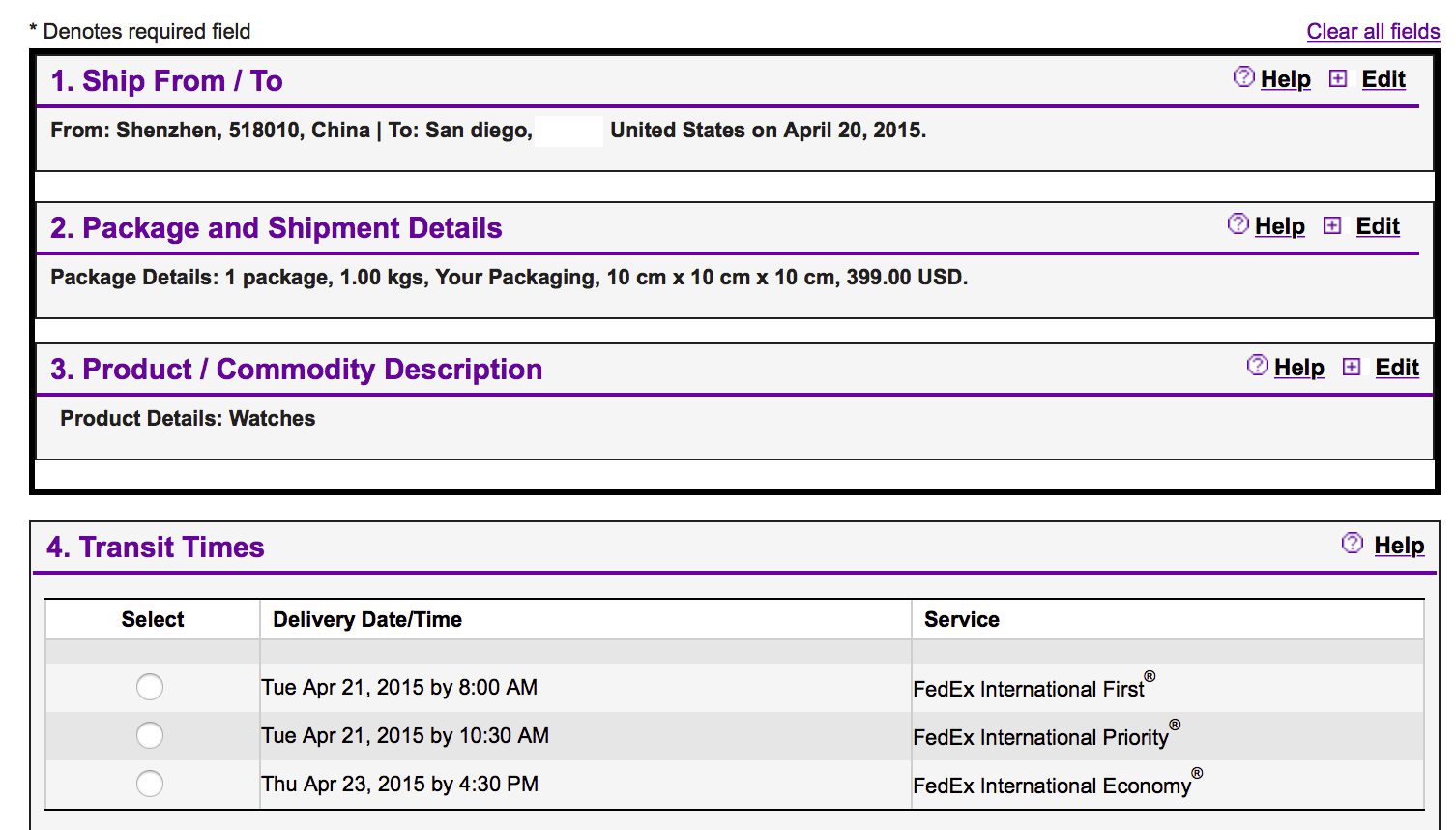This screenshot has height=830, width=1456.
Task: Pick the FedEx International Economy radio button
Action: pyautogui.click(x=150, y=784)
